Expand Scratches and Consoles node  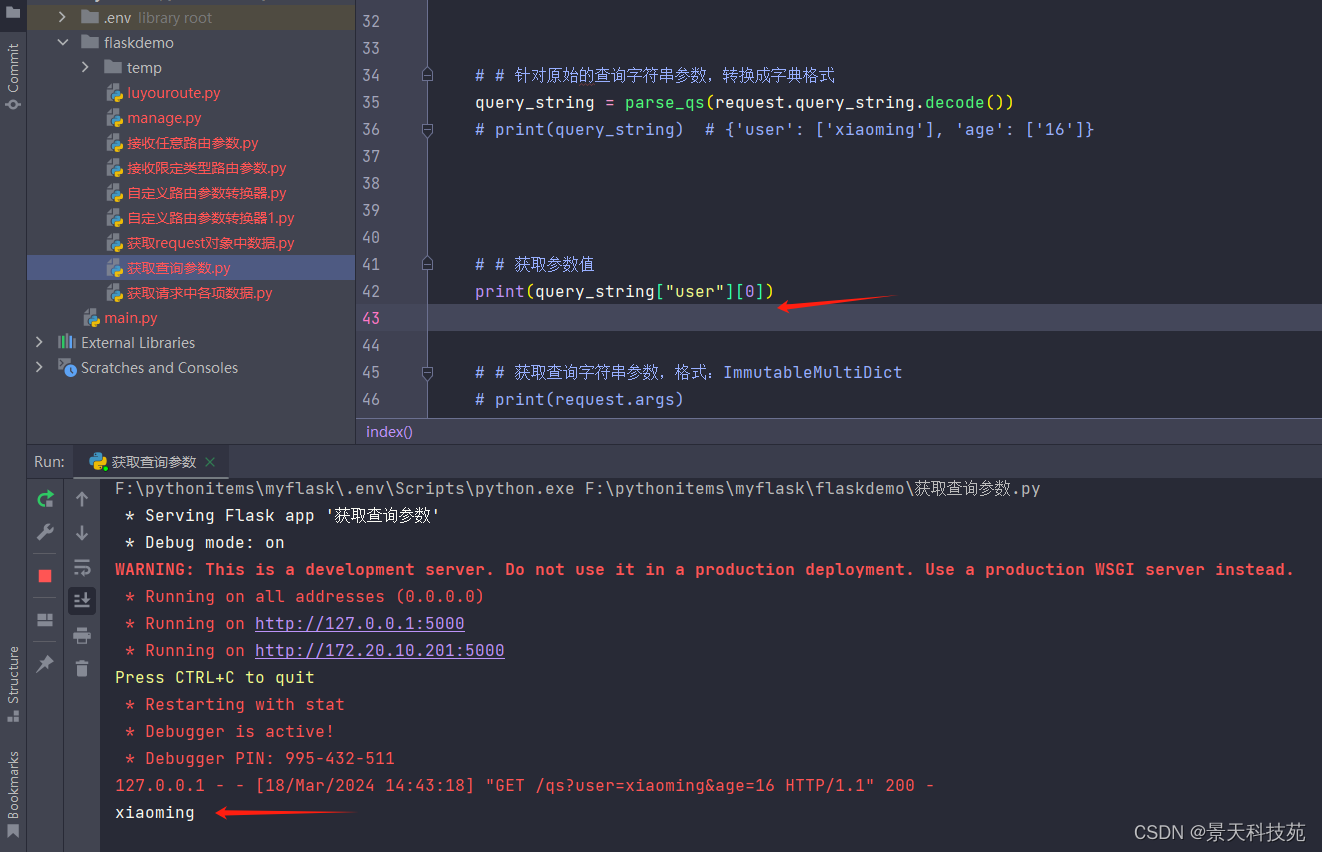point(39,367)
